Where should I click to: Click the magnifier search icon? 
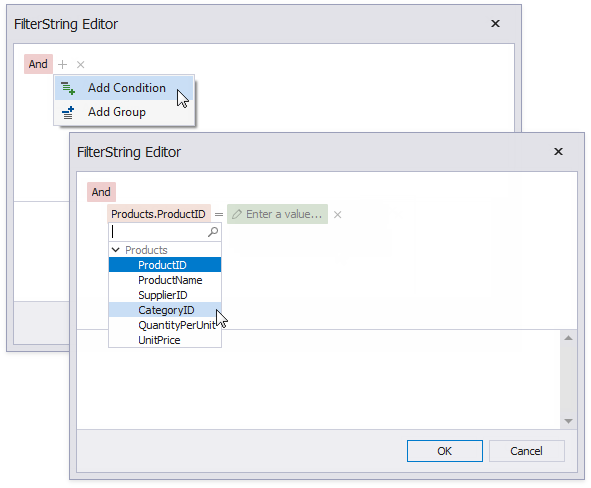213,232
